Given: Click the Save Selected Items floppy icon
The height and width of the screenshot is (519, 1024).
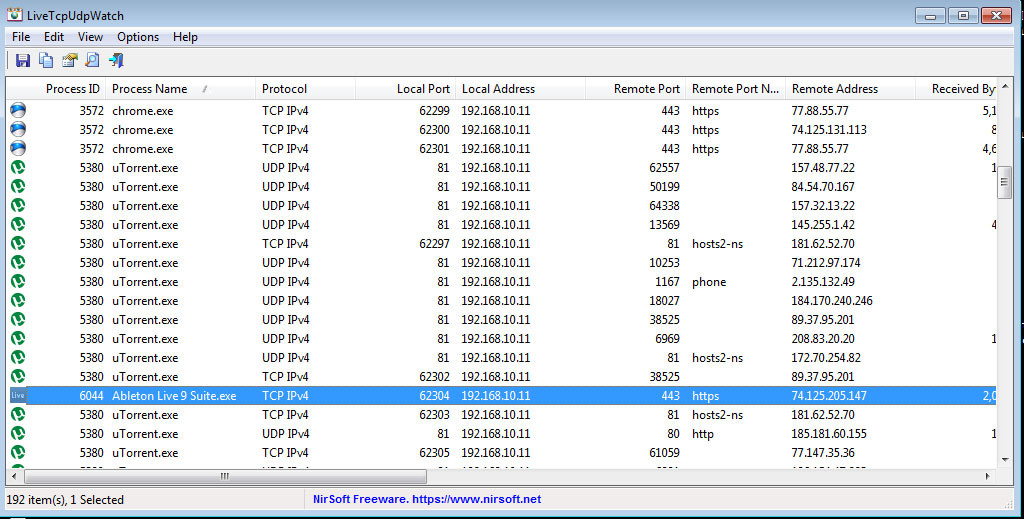Looking at the screenshot, I should click(x=23, y=61).
